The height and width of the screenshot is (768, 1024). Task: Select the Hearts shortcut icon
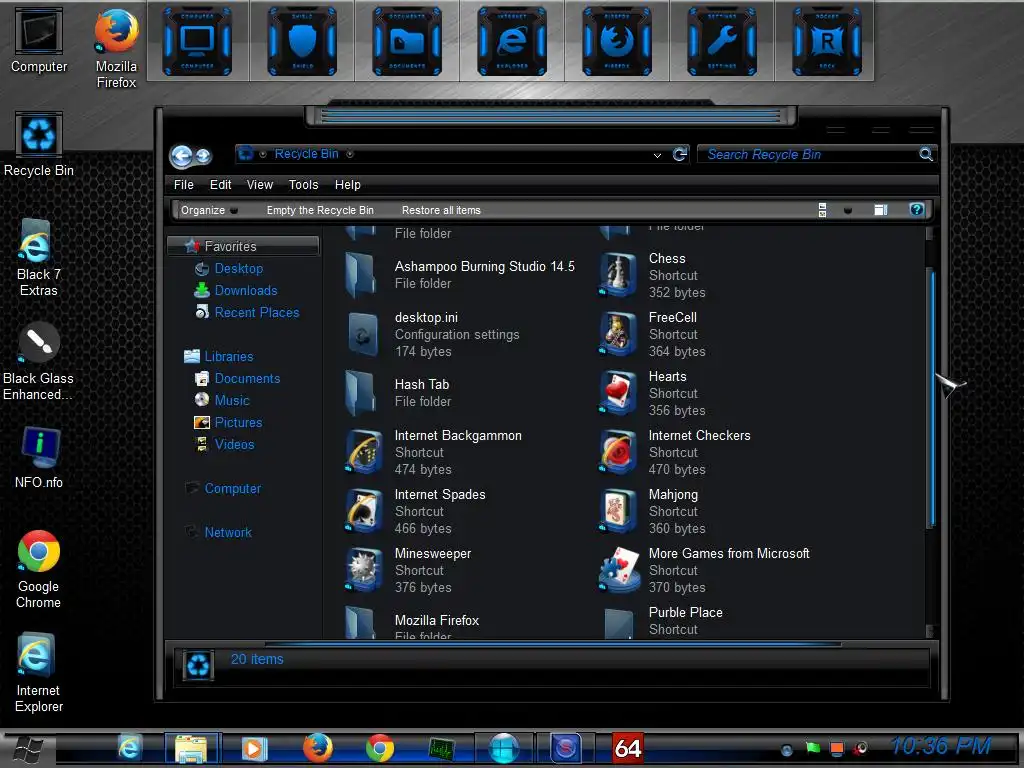tap(617, 393)
